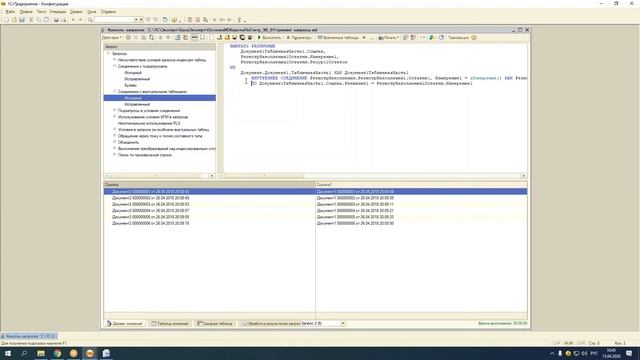Screen dimensions: 640x360
Task: Switch to the Сводная таблица tab
Action: click(215, 323)
